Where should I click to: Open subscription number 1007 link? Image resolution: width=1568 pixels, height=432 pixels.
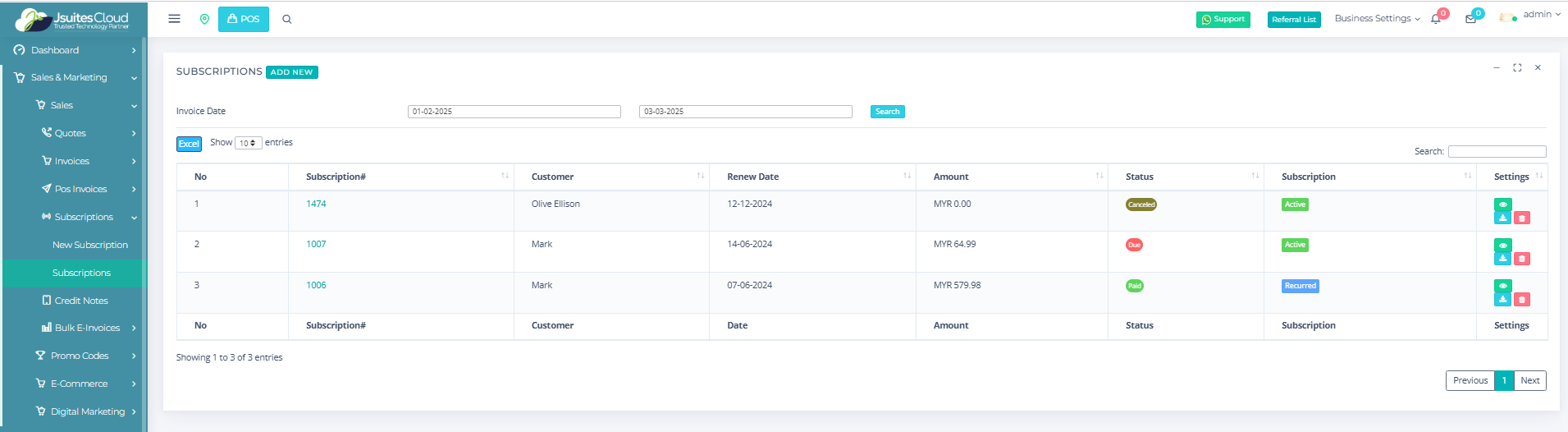pyautogui.click(x=316, y=244)
